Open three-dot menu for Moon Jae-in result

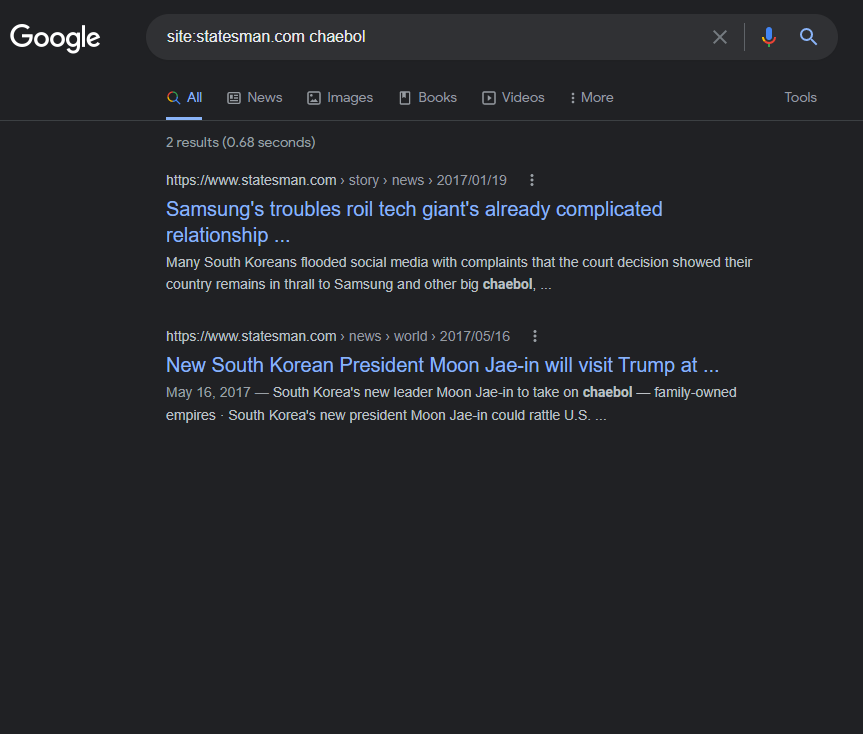pyautogui.click(x=535, y=336)
